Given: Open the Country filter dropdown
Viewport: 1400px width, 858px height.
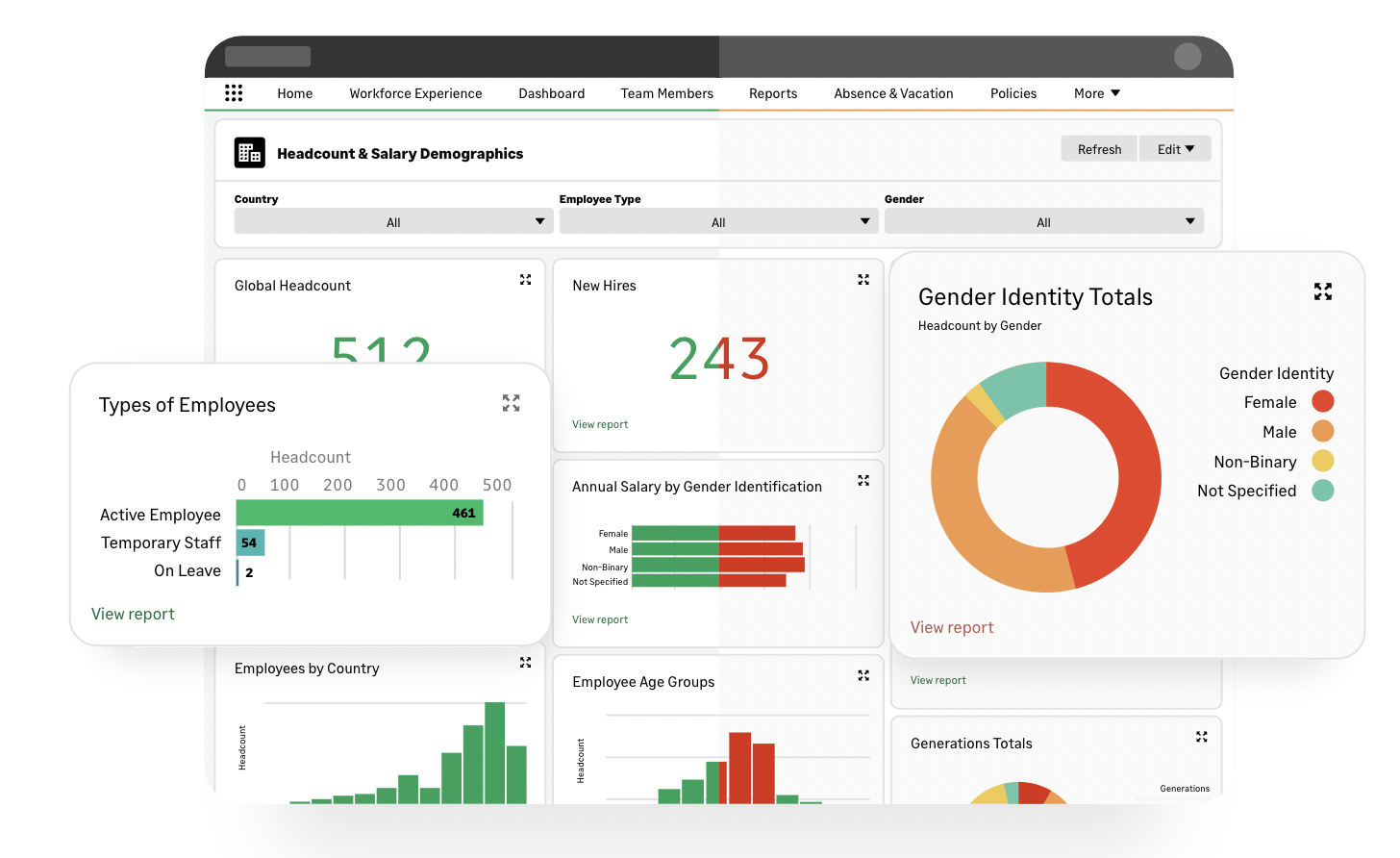Looking at the screenshot, I should [393, 221].
